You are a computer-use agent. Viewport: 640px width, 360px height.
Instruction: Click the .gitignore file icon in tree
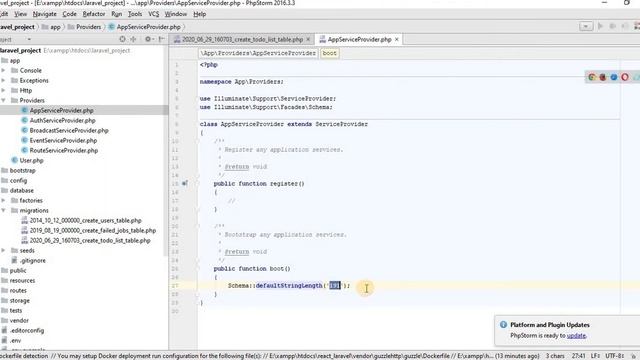[15, 260]
